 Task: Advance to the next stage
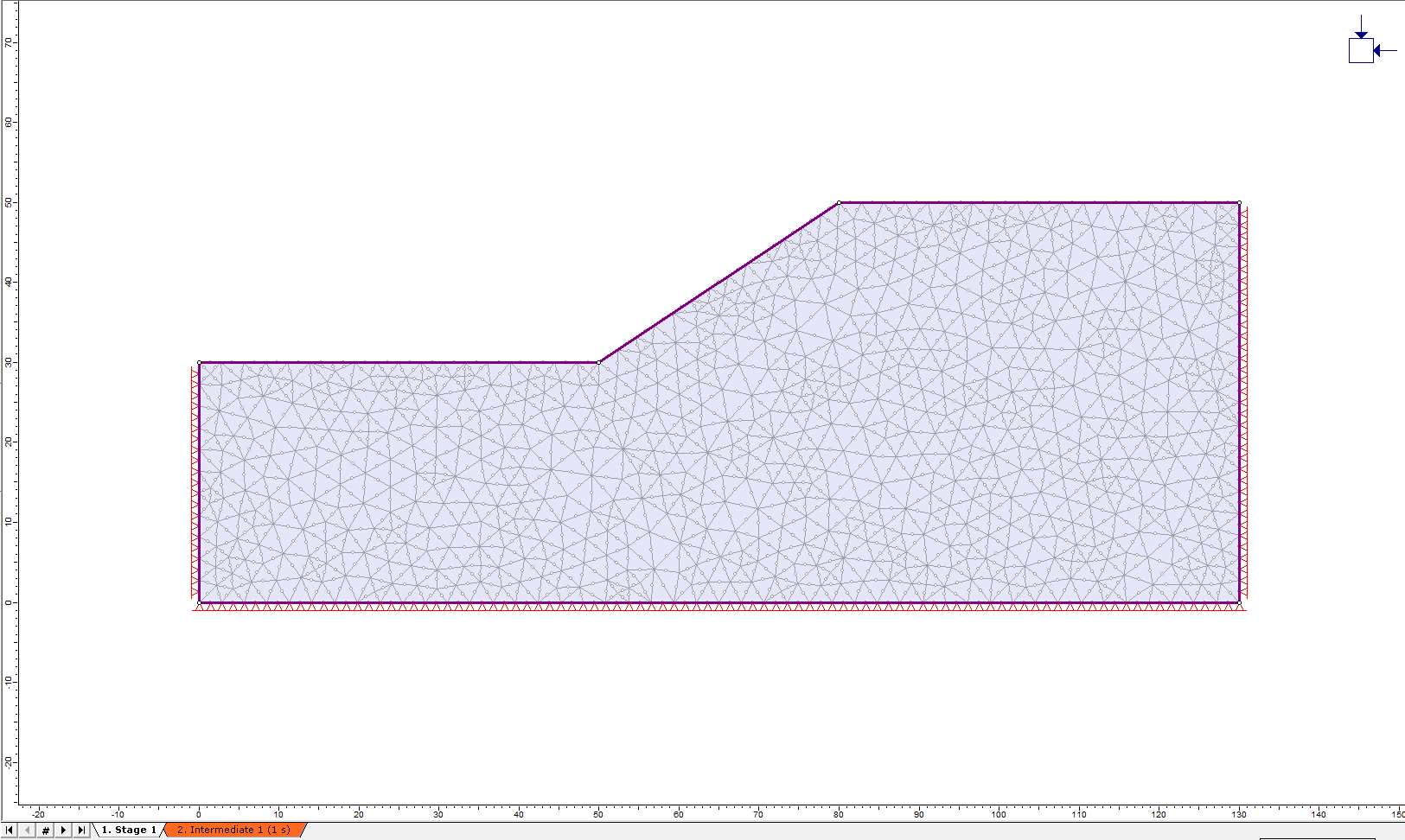tap(61, 830)
